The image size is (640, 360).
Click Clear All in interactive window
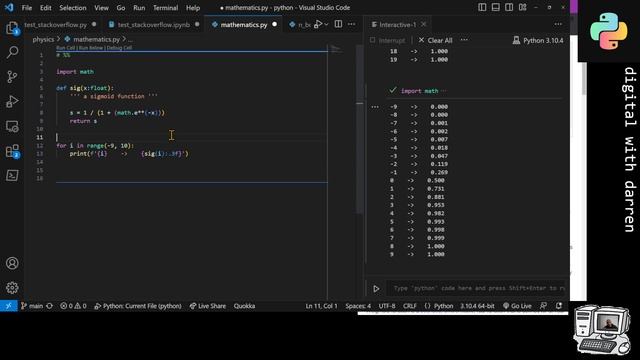[435, 40]
